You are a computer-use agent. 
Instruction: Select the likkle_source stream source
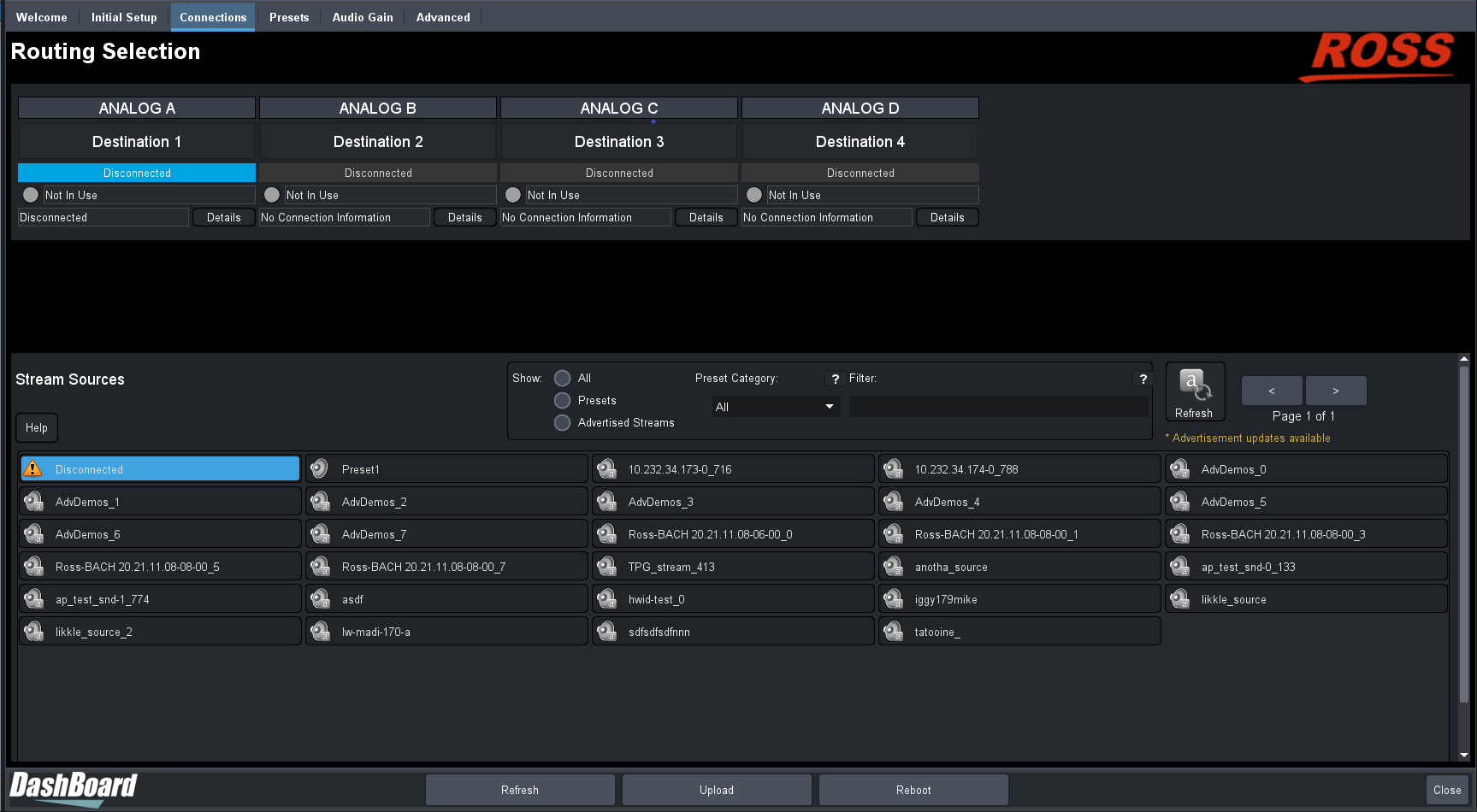click(x=1306, y=599)
